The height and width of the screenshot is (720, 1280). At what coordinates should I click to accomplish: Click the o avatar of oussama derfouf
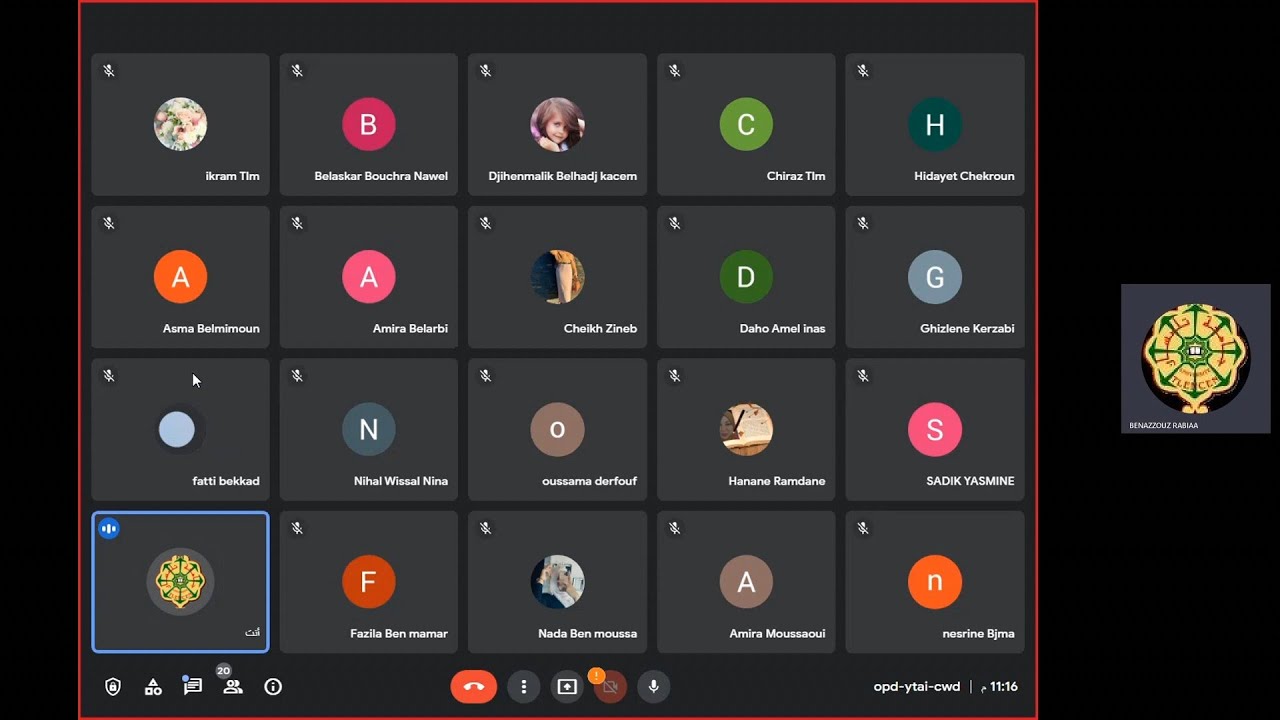(x=557, y=429)
